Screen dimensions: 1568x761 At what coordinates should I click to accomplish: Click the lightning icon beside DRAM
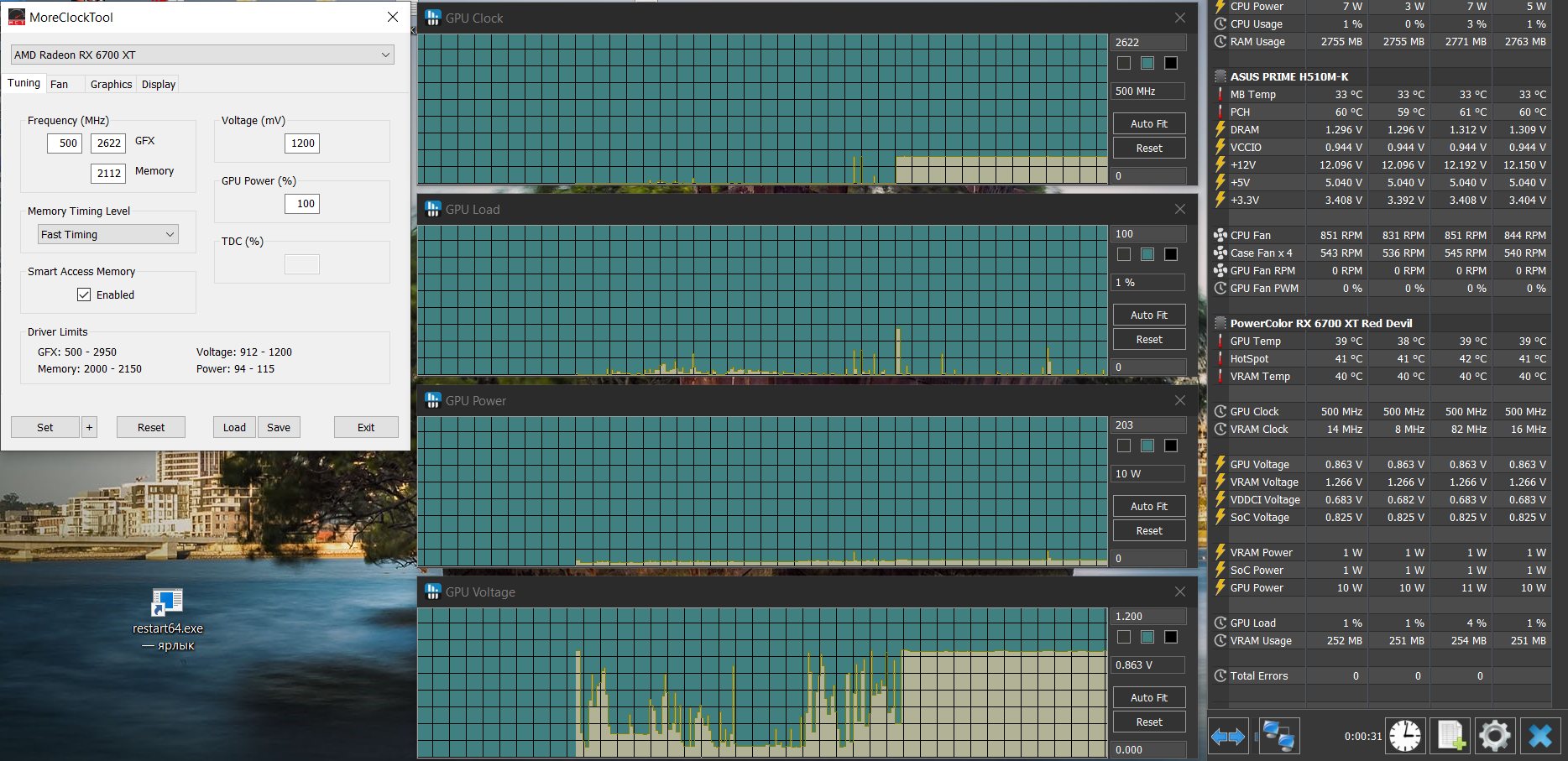pos(1220,129)
